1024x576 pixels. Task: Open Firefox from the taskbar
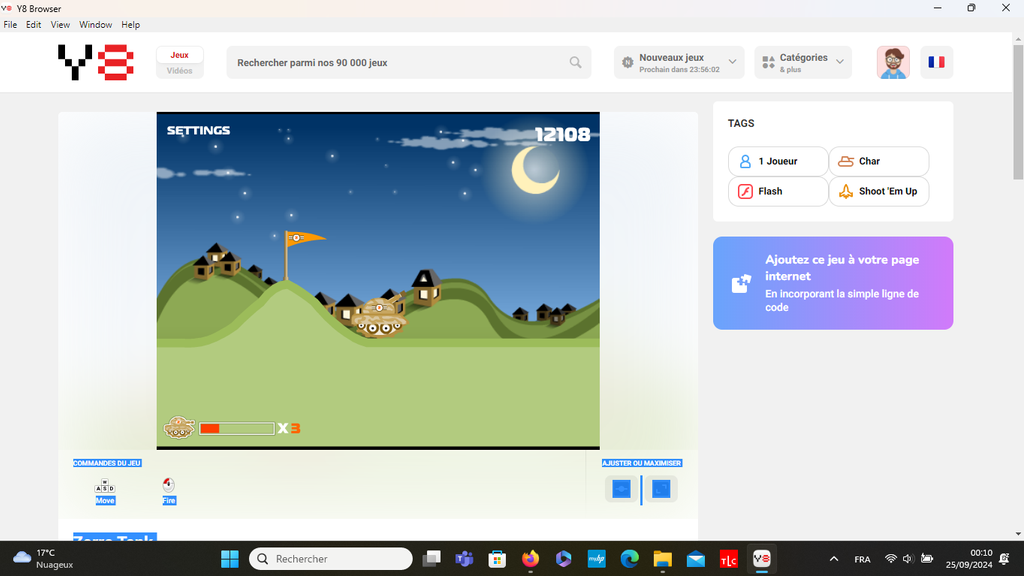tap(530, 559)
